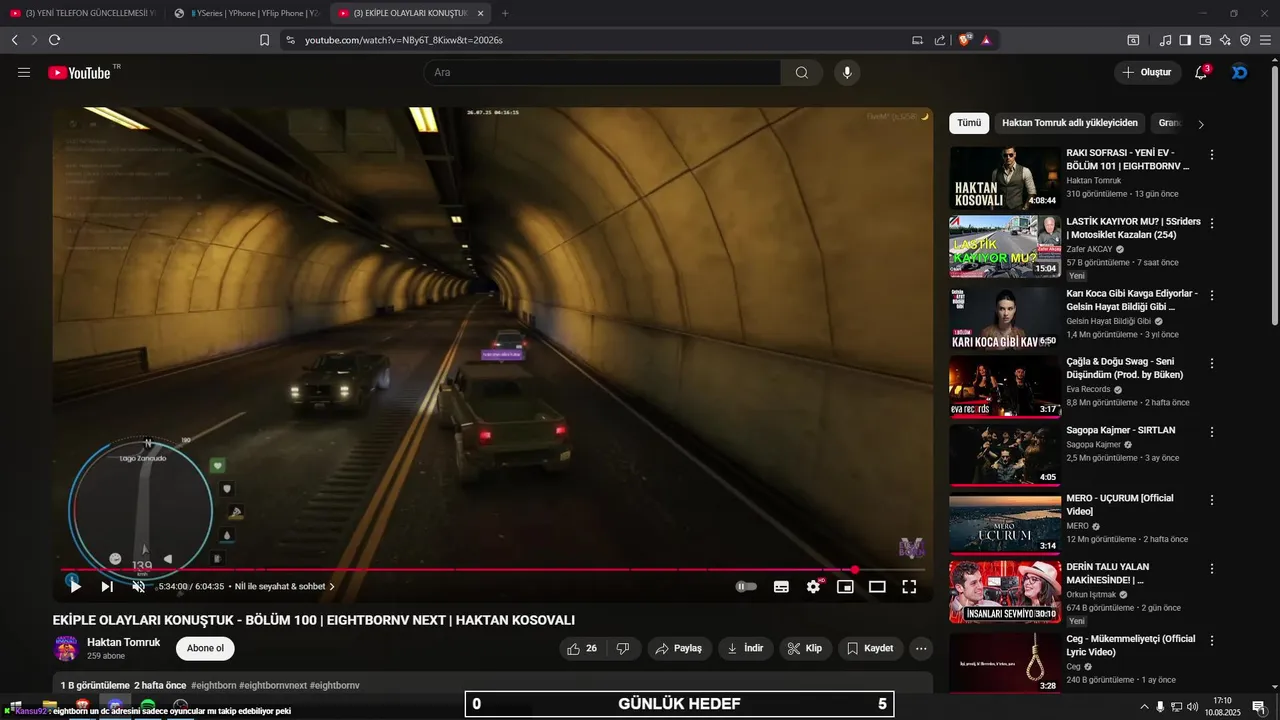Screen dimensions: 1280x720
Task: Open Brave Shields lion icon
Action: pyautogui.click(x=965, y=40)
